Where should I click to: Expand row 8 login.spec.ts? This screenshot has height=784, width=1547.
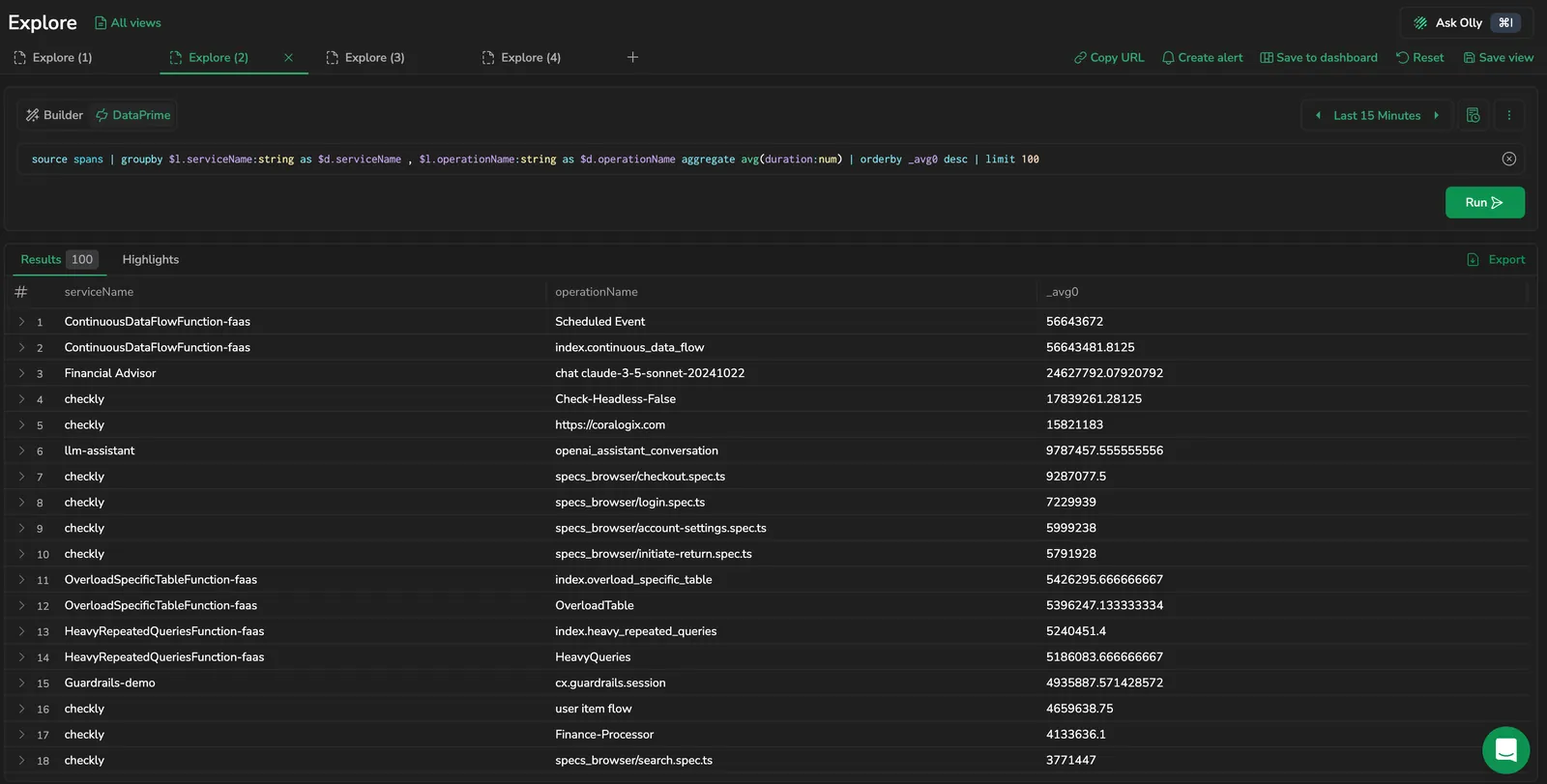tap(21, 502)
